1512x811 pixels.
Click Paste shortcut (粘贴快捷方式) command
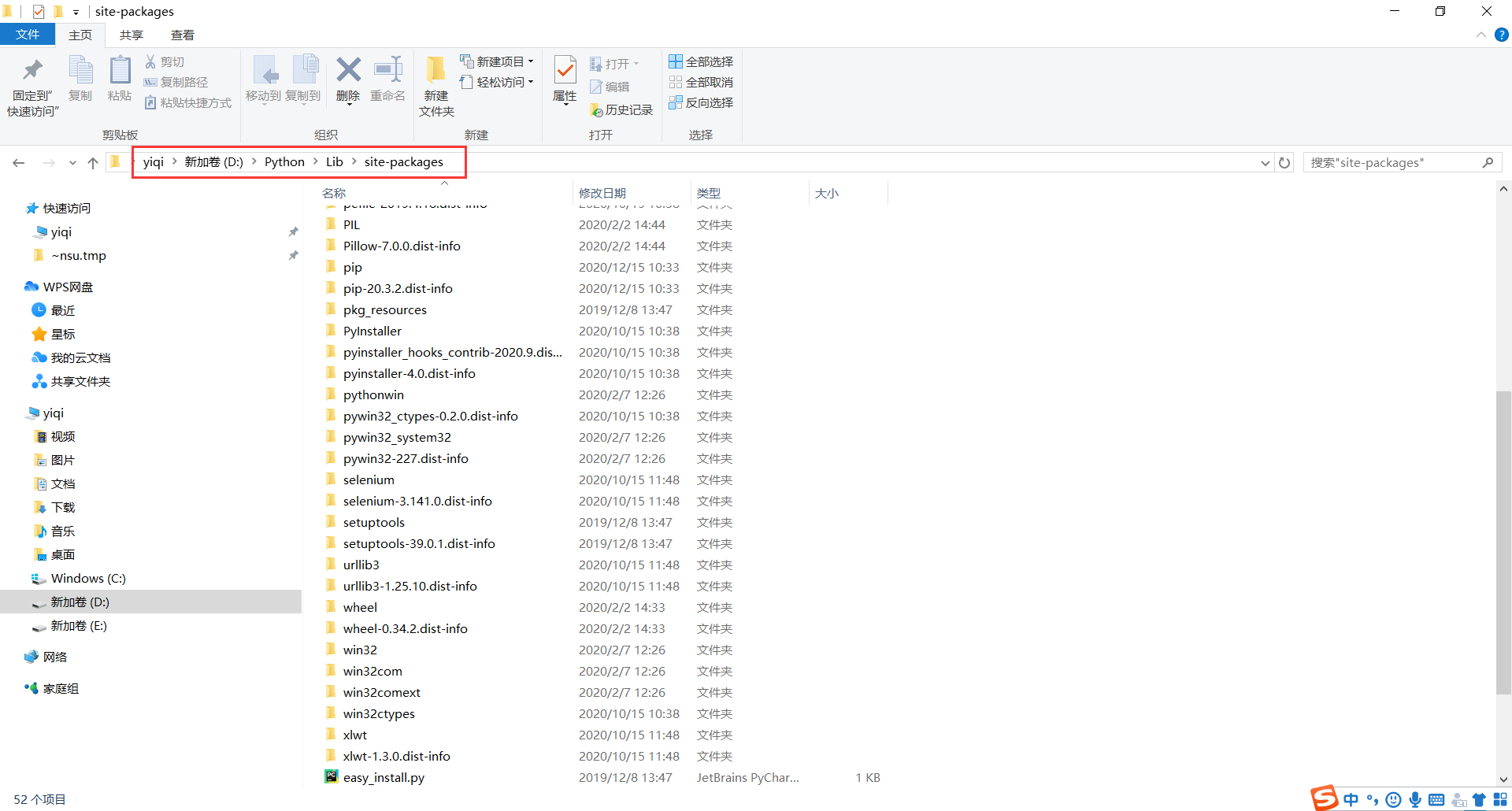coord(188,102)
